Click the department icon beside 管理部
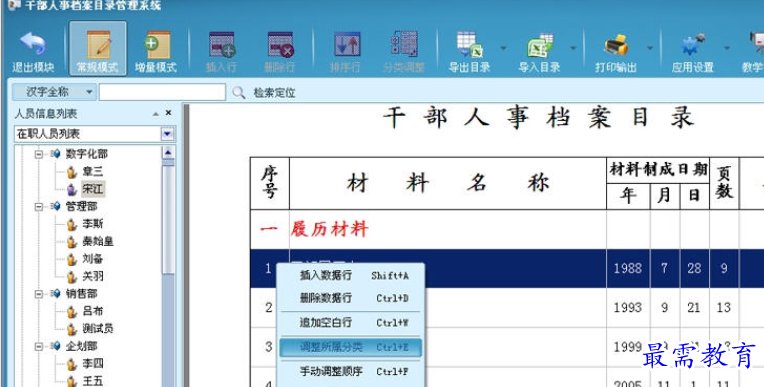This screenshot has height=387, width=764. pyautogui.click(x=55, y=207)
